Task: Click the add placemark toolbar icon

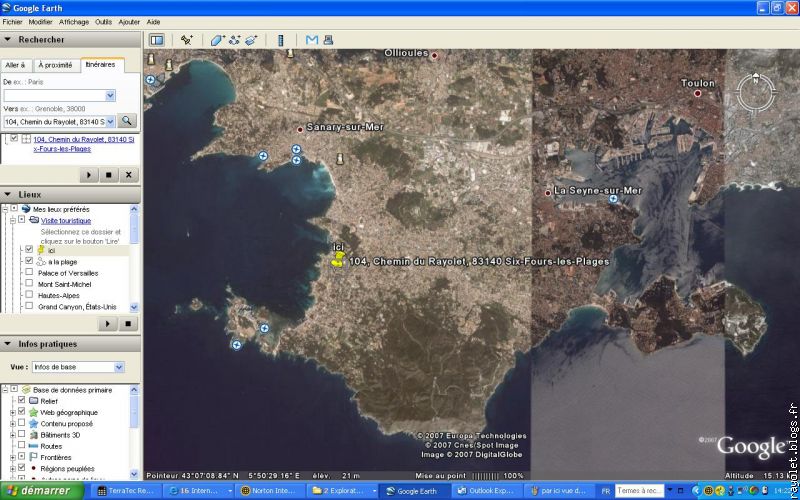Action: point(186,40)
